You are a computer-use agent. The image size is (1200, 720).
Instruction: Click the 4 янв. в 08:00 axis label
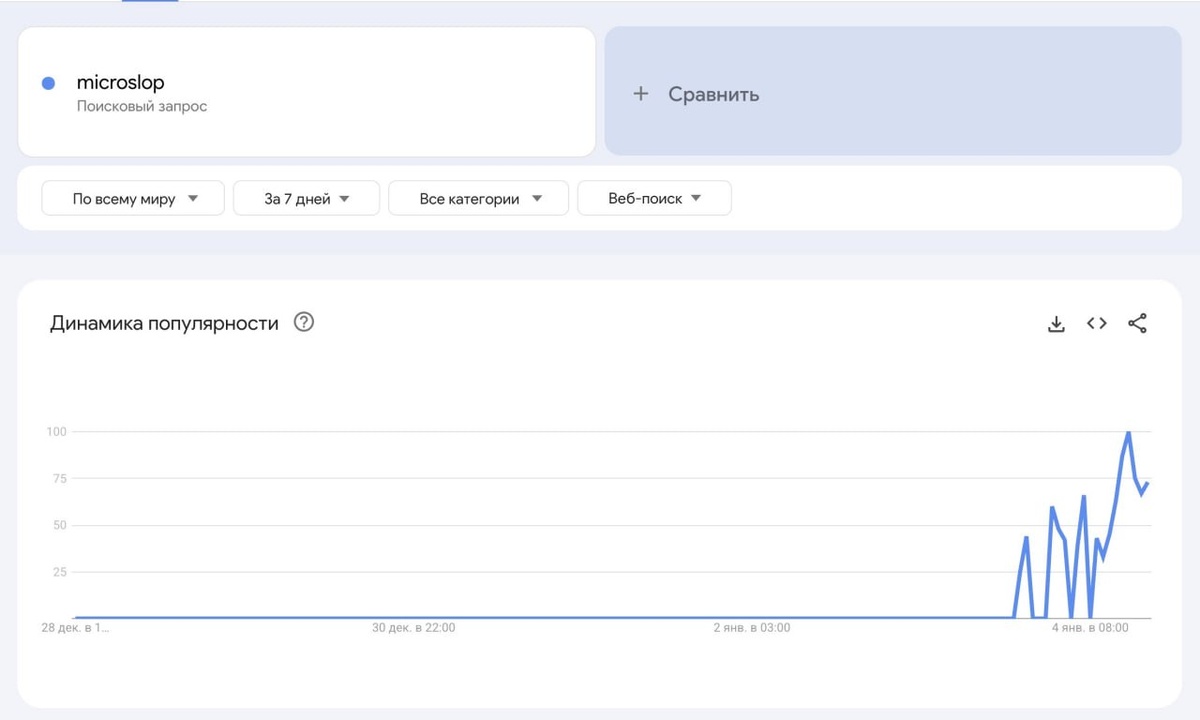[1089, 628]
